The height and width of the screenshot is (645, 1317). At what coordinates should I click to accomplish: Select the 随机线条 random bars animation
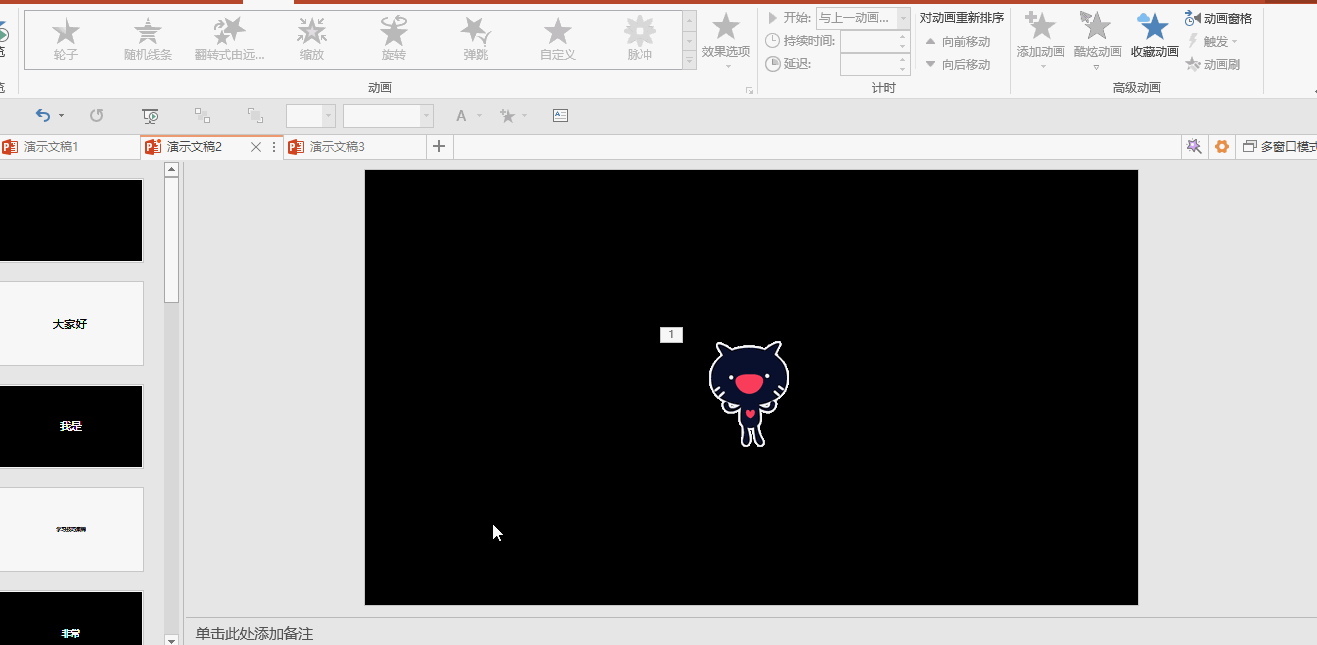(x=148, y=40)
